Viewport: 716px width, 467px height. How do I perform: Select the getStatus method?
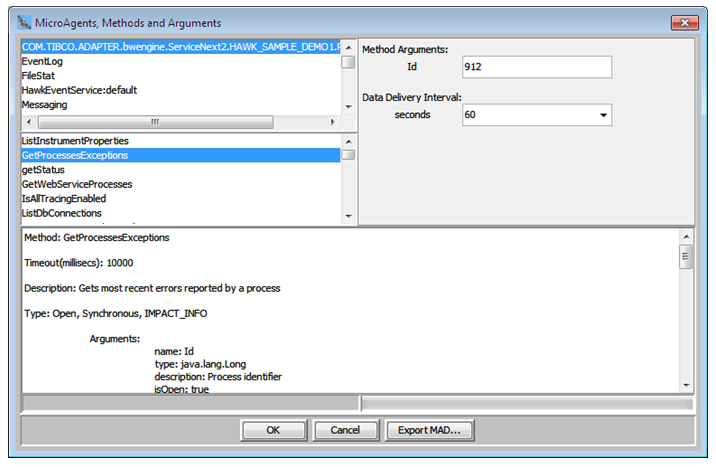pos(181,170)
